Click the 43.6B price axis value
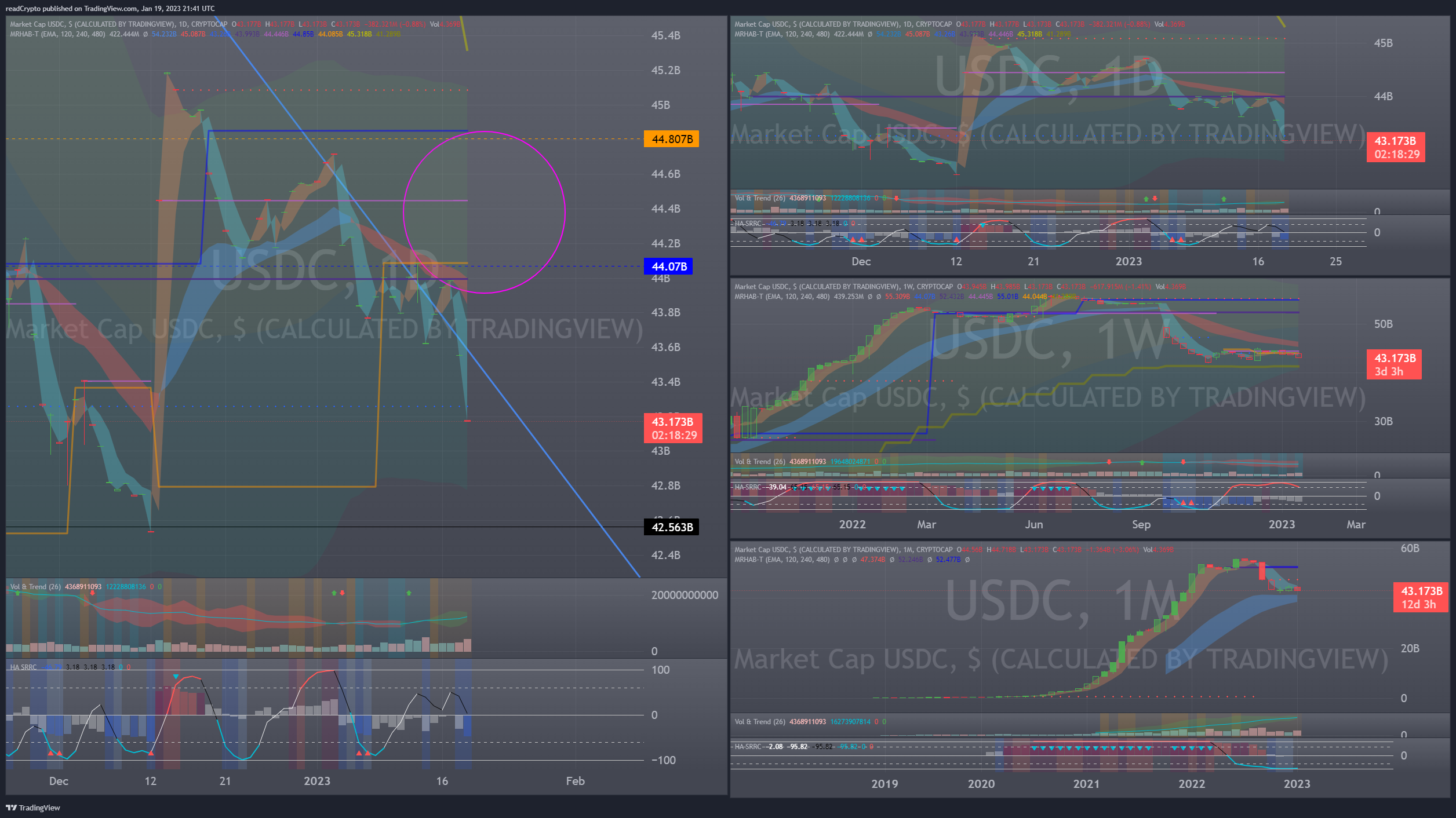Image resolution: width=1456 pixels, height=818 pixels. 665,347
